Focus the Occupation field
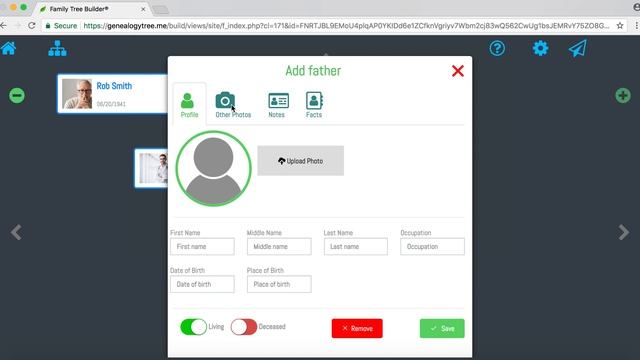Image resolution: width=640 pixels, height=360 pixels. (432, 247)
